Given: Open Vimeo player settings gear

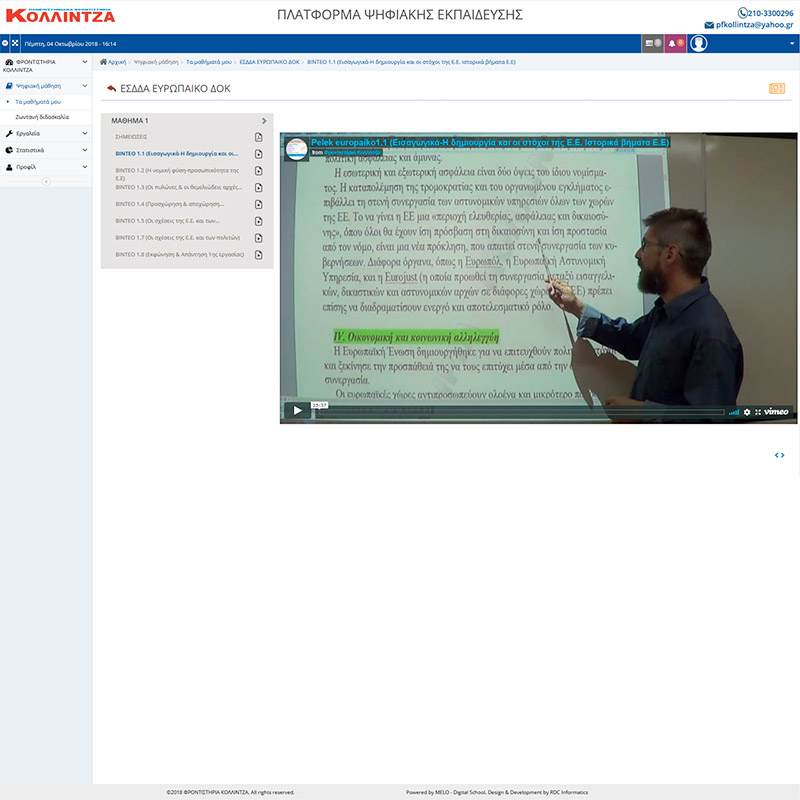Looking at the screenshot, I should 747,412.
